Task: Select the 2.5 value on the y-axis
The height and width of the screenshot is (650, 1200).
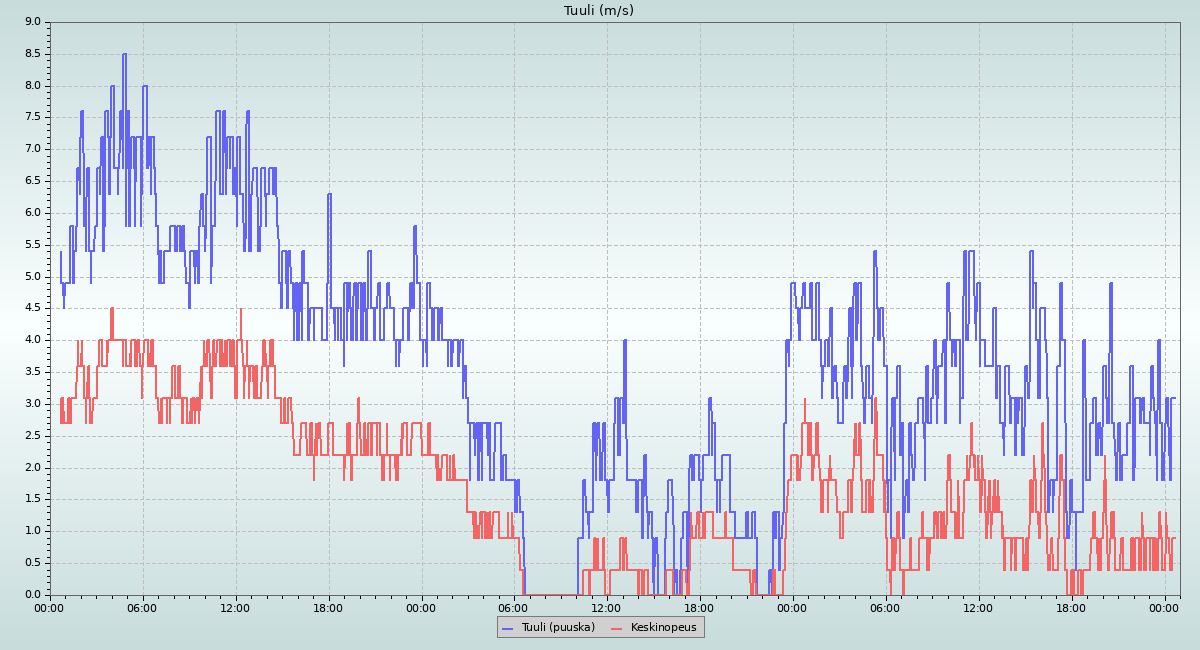Action: tap(32, 435)
